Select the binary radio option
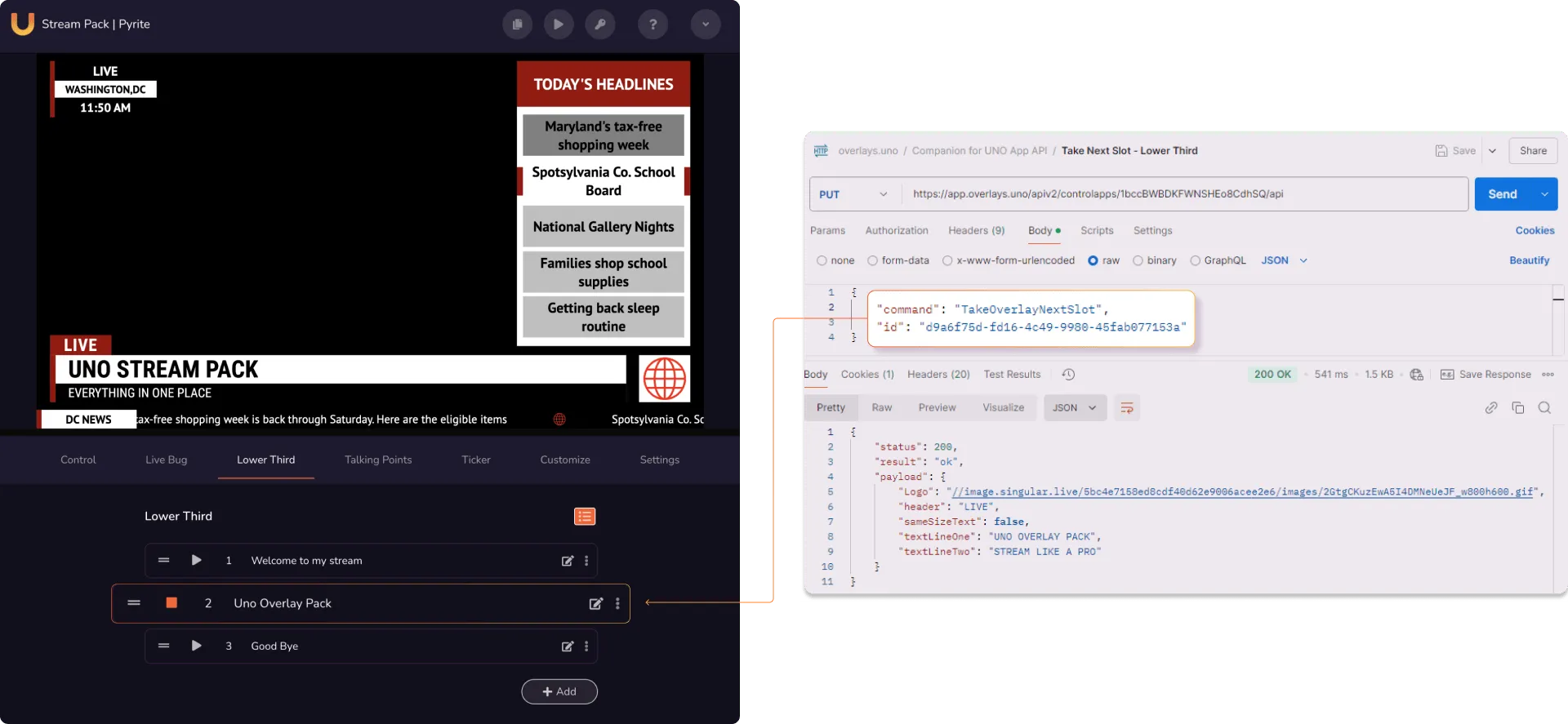 1138,261
